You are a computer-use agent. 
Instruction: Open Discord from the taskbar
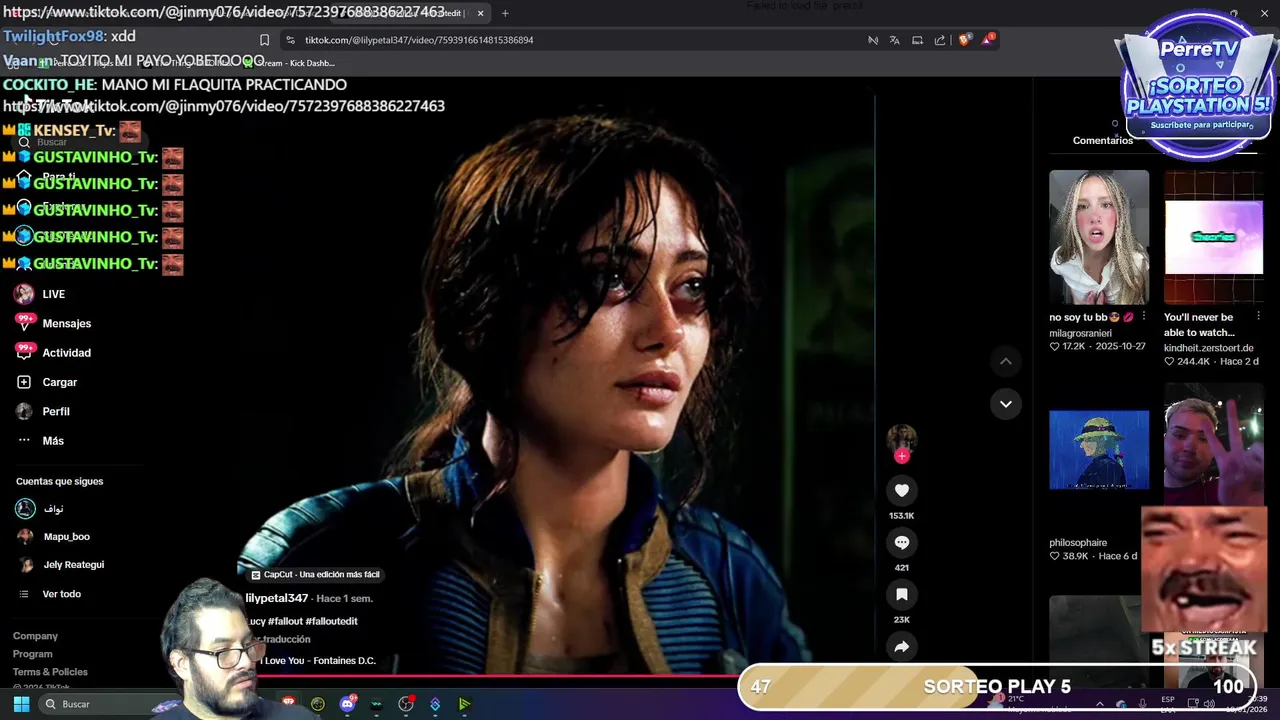347,704
